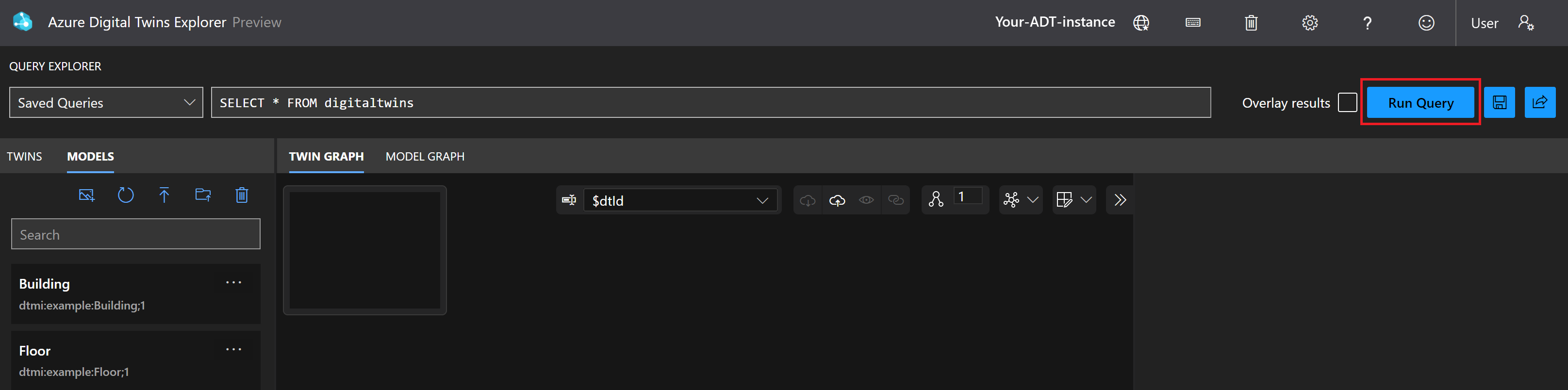Screen dimensions: 1568x390
Task: Save the current query
Action: [1500, 102]
